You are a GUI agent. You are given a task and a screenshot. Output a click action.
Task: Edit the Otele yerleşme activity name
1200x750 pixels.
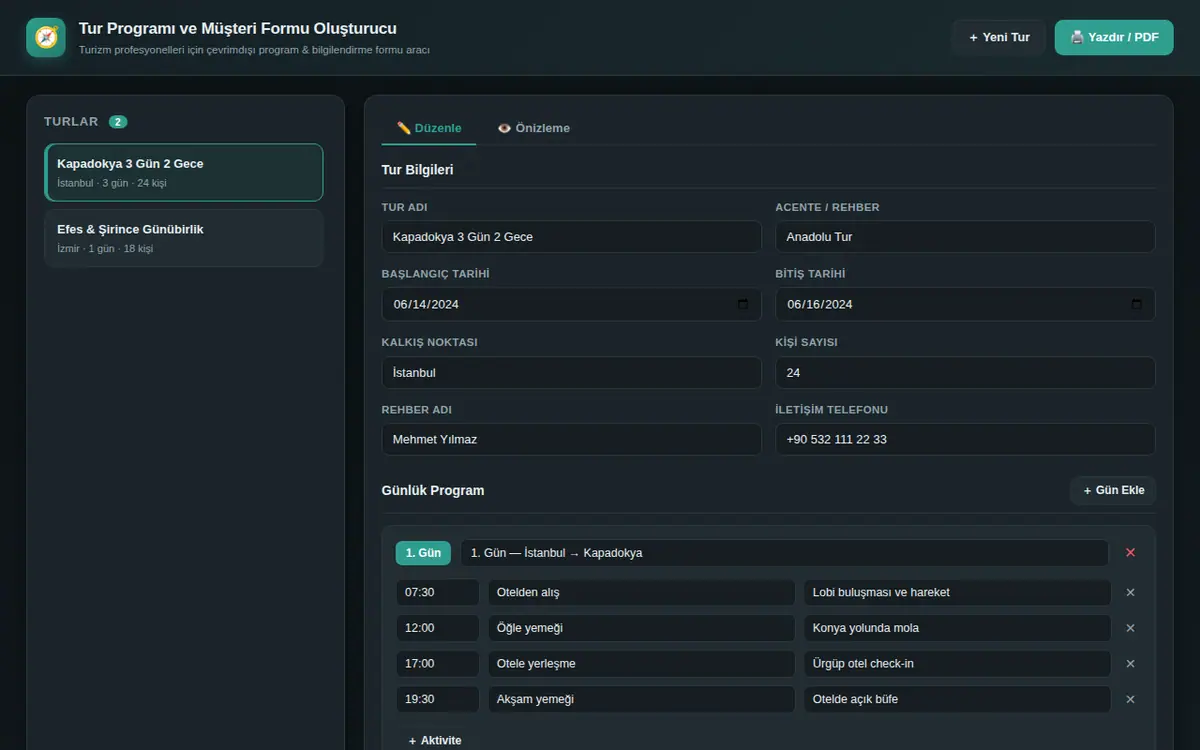coord(642,663)
